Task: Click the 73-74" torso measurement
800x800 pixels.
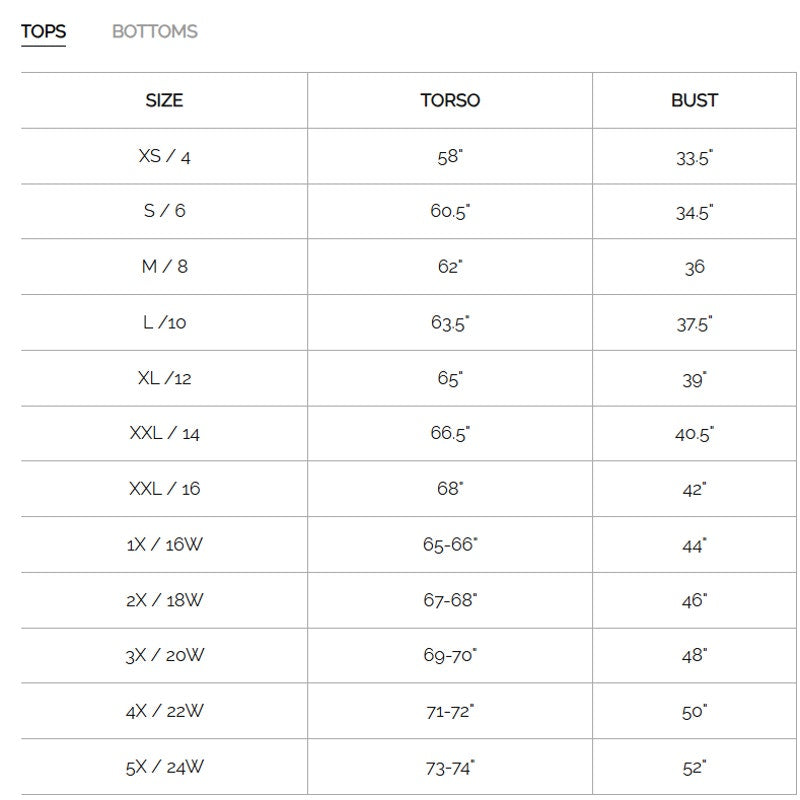Action: [450, 767]
